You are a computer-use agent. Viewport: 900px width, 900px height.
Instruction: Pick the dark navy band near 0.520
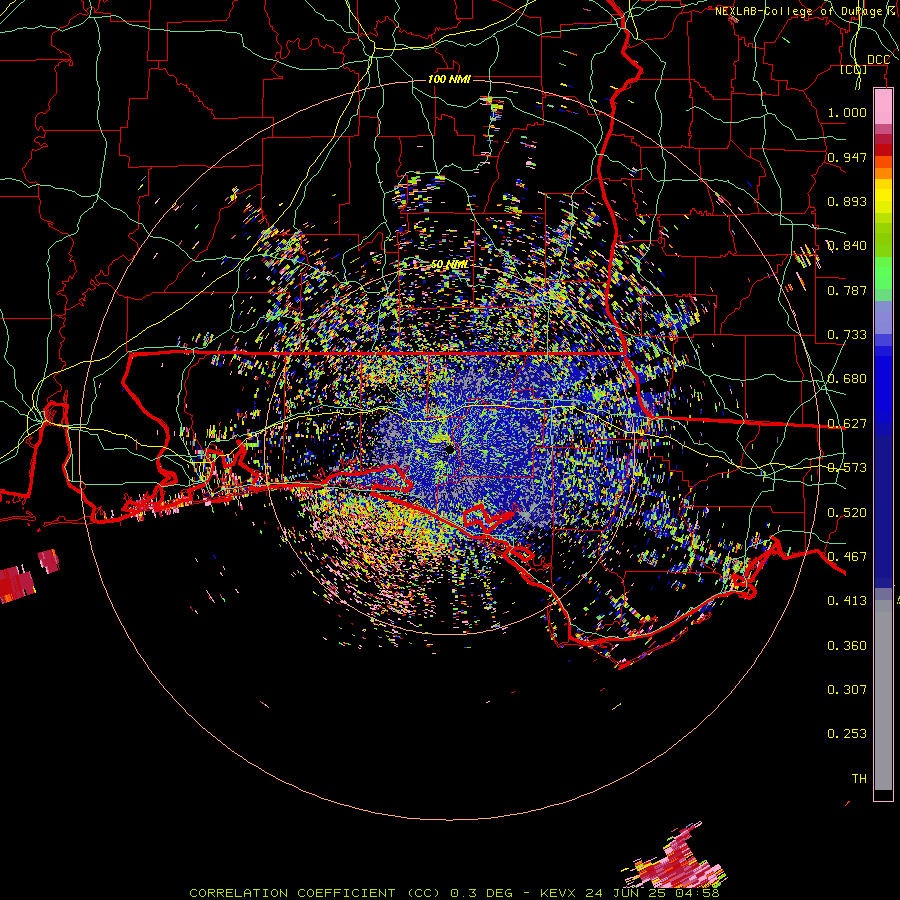[883, 506]
